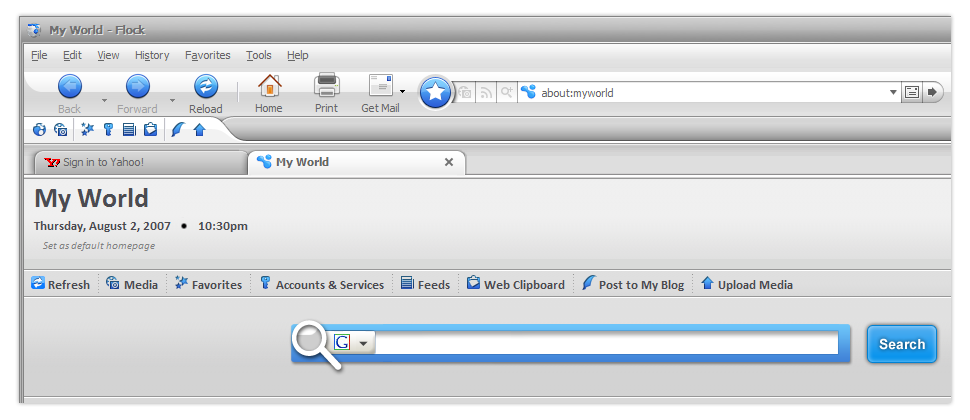Open Forward button history dropdown arrow
Screen dimensions: 970x420
[x=172, y=100]
